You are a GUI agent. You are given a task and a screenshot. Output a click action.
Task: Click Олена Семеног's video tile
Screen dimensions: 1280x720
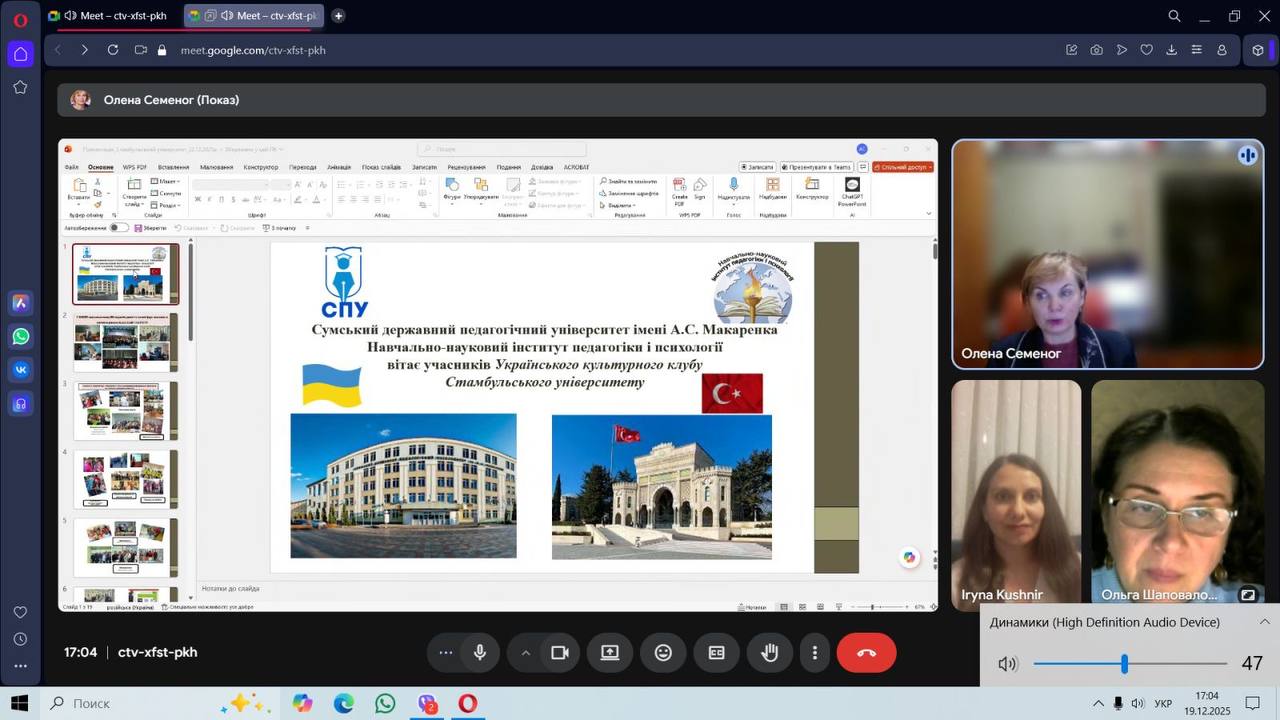pos(1107,254)
